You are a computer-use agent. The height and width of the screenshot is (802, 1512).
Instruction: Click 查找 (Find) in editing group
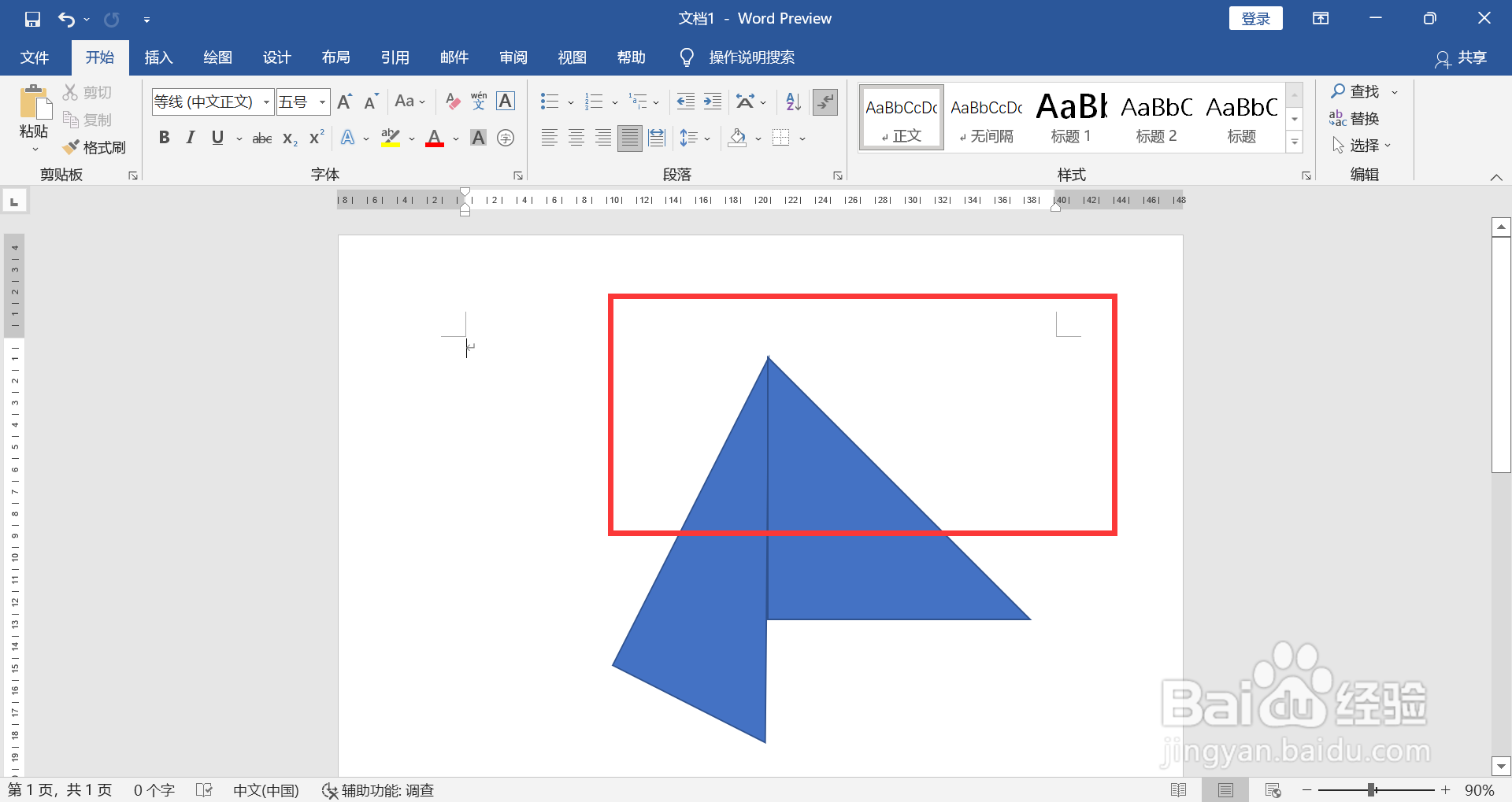[x=1355, y=91]
